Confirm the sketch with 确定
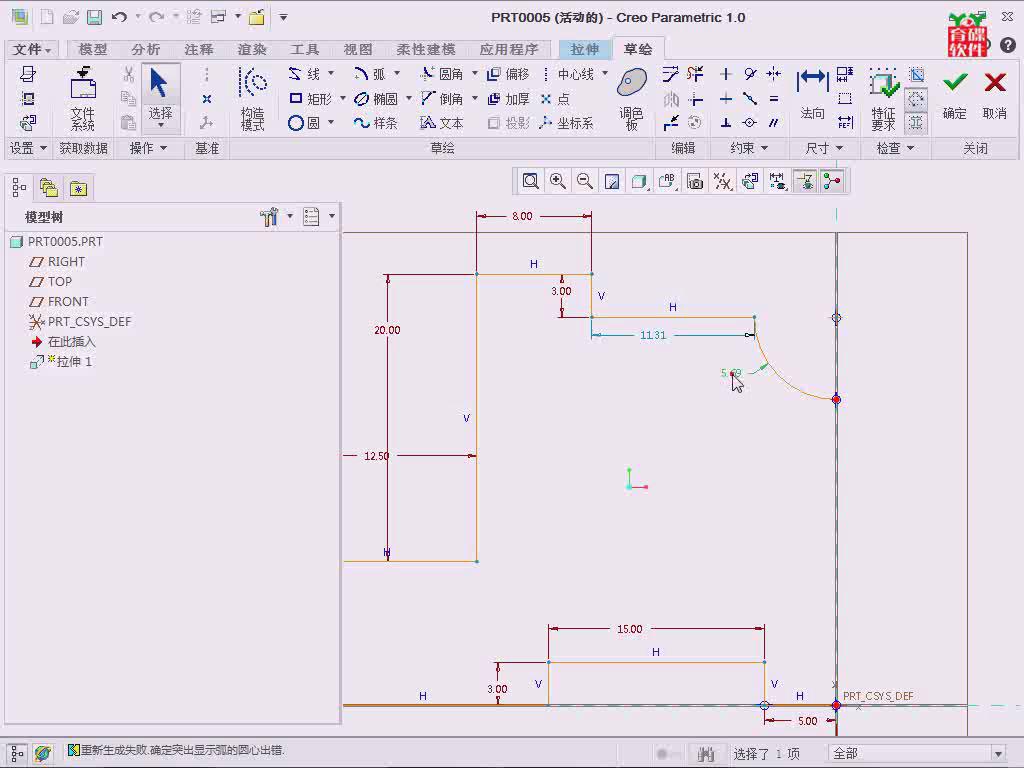Image resolution: width=1024 pixels, height=768 pixels. (955, 95)
